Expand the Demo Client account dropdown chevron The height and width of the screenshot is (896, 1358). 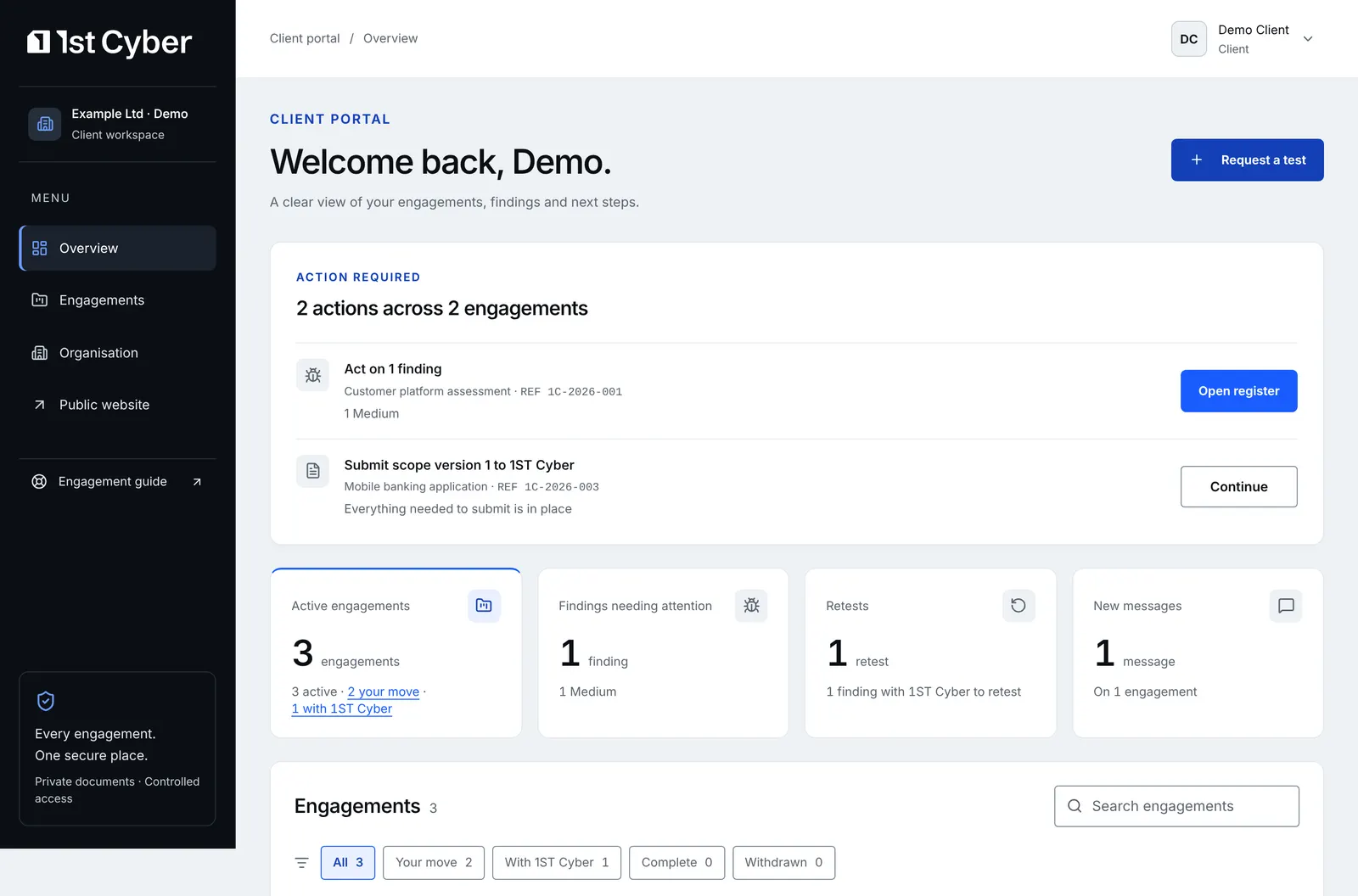pos(1308,39)
